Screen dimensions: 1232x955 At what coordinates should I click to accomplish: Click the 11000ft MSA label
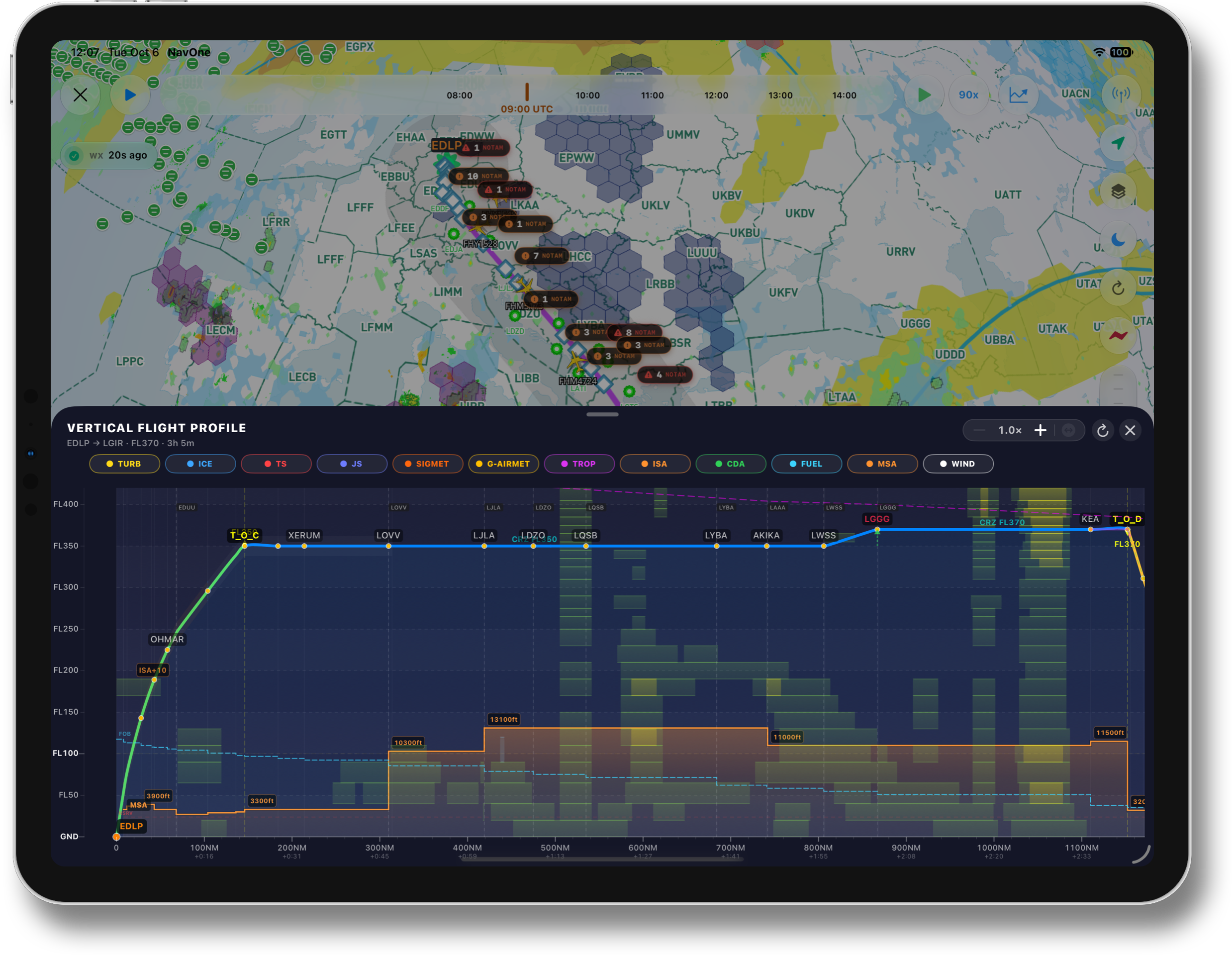click(x=787, y=737)
